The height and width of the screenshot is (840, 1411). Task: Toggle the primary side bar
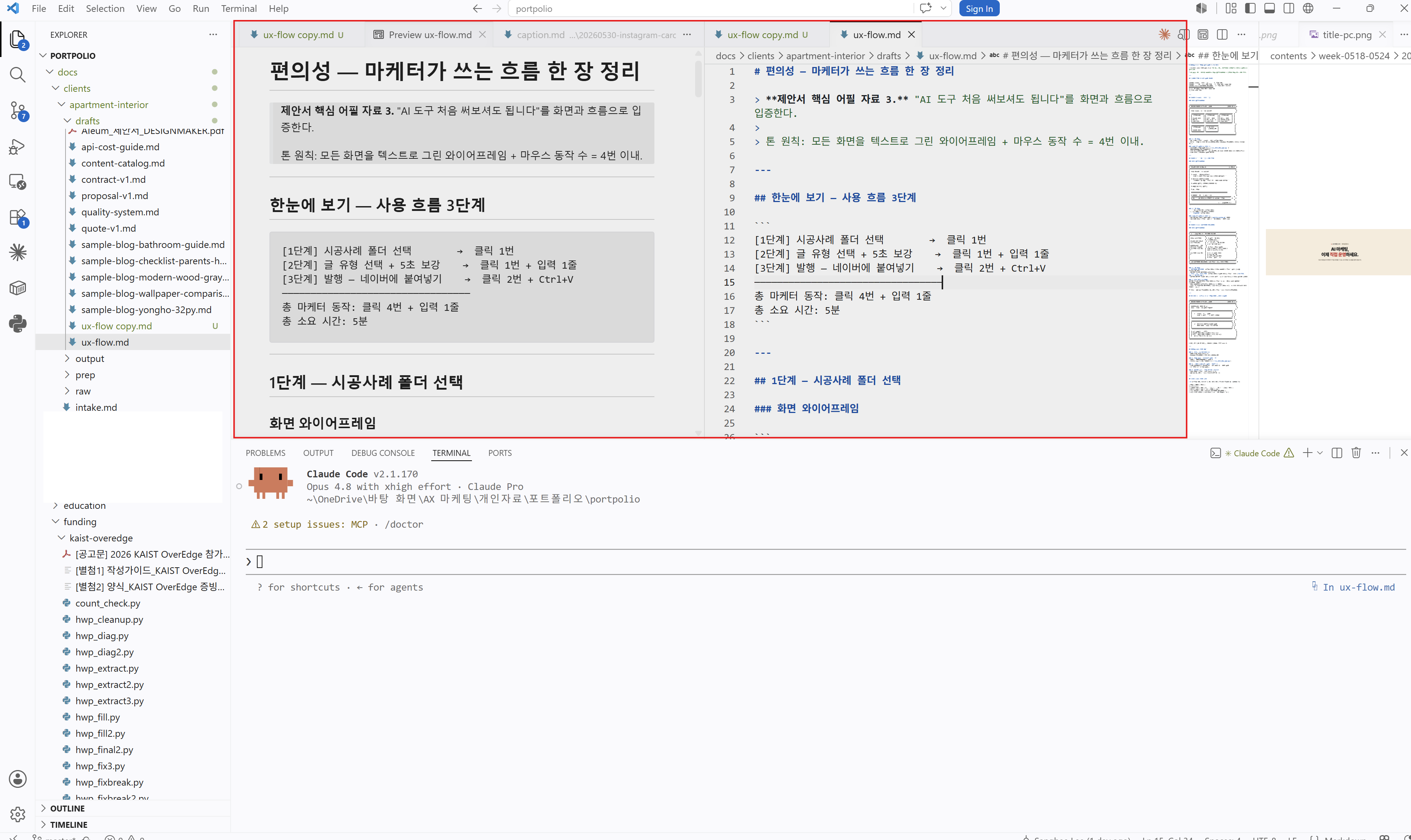(x=1250, y=9)
